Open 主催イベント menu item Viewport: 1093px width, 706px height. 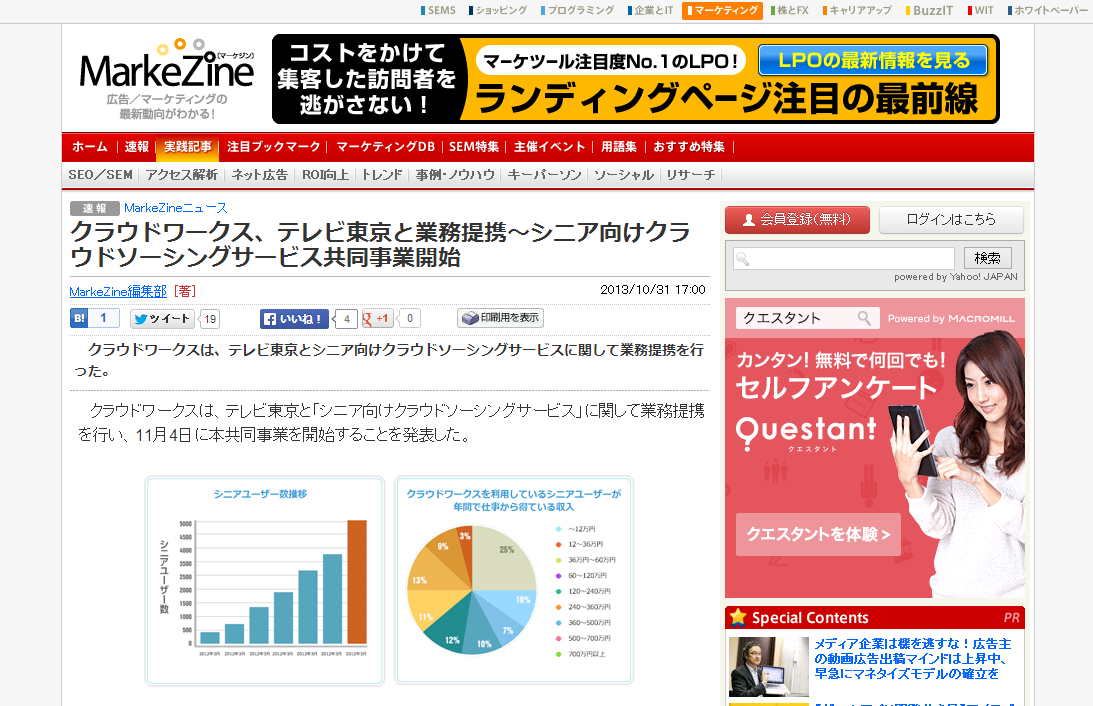[549, 147]
